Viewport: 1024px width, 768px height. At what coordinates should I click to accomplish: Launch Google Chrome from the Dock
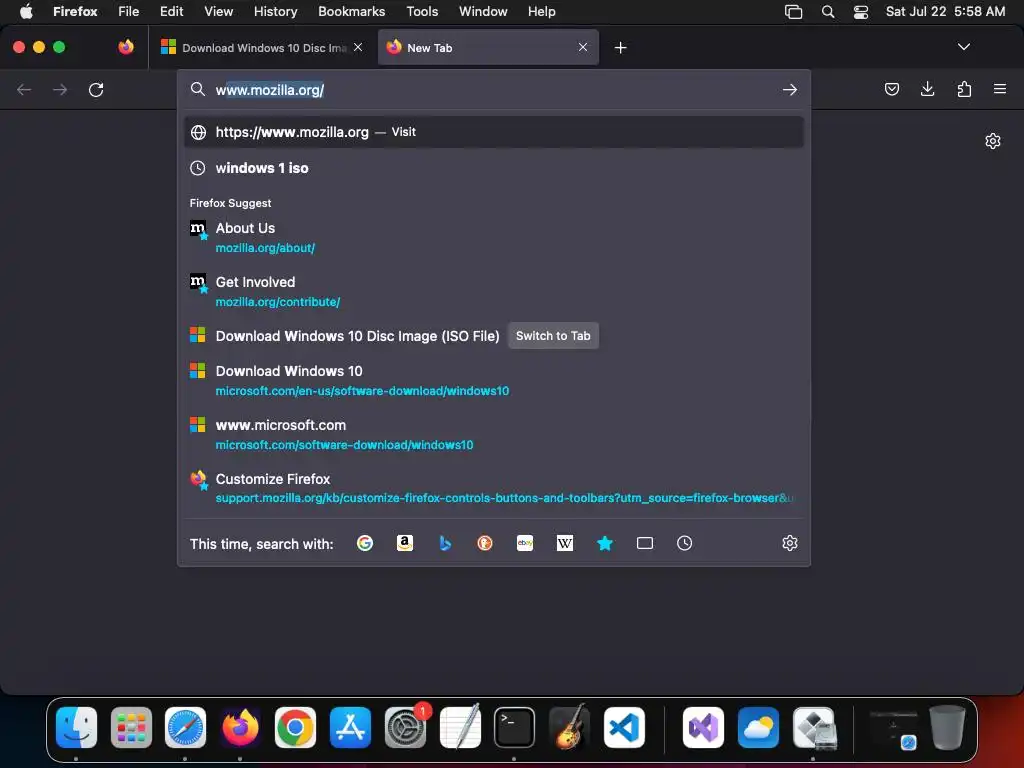(x=295, y=727)
